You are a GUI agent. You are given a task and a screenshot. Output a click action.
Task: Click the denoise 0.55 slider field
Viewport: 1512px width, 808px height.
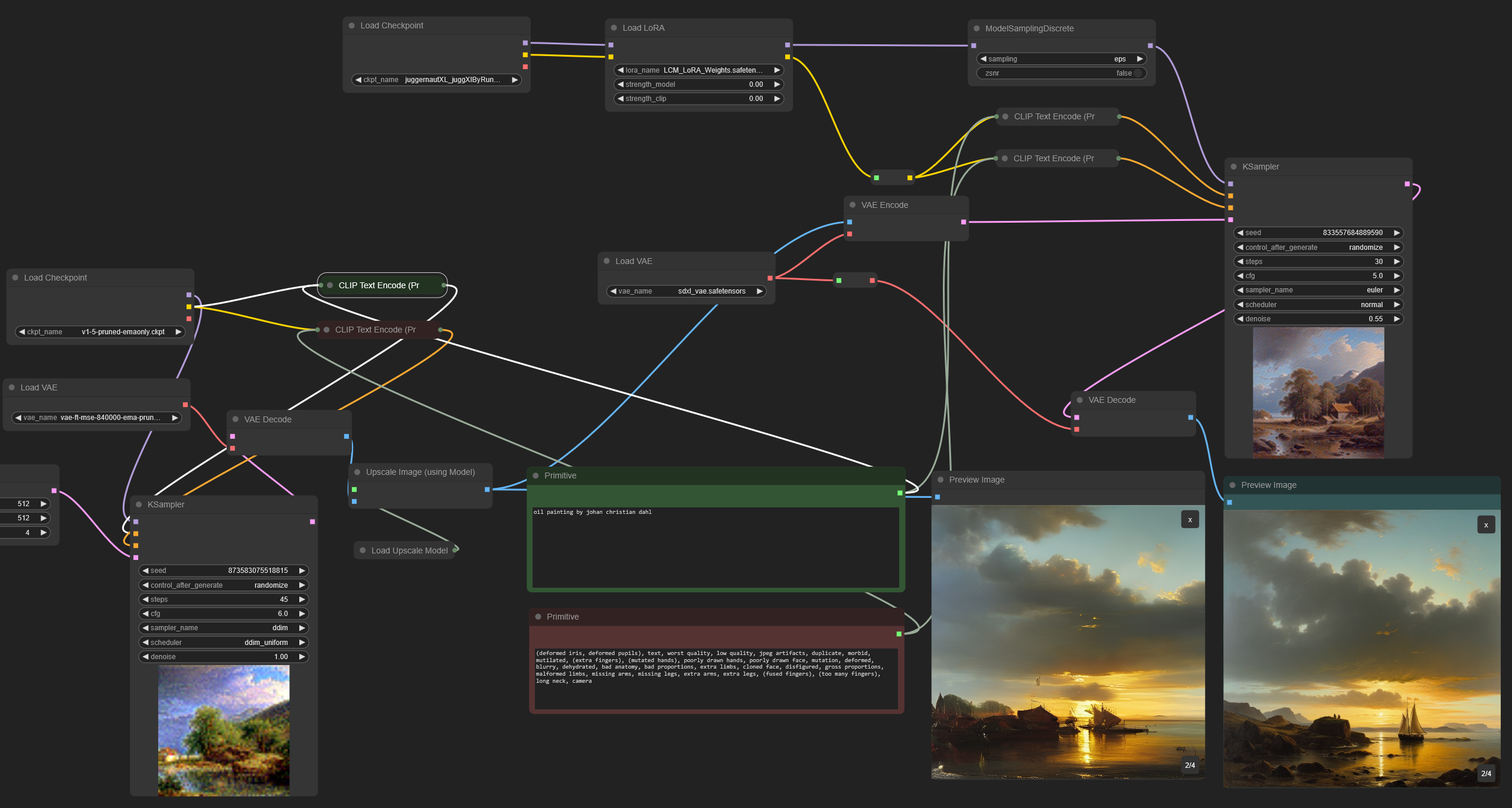[1318, 319]
